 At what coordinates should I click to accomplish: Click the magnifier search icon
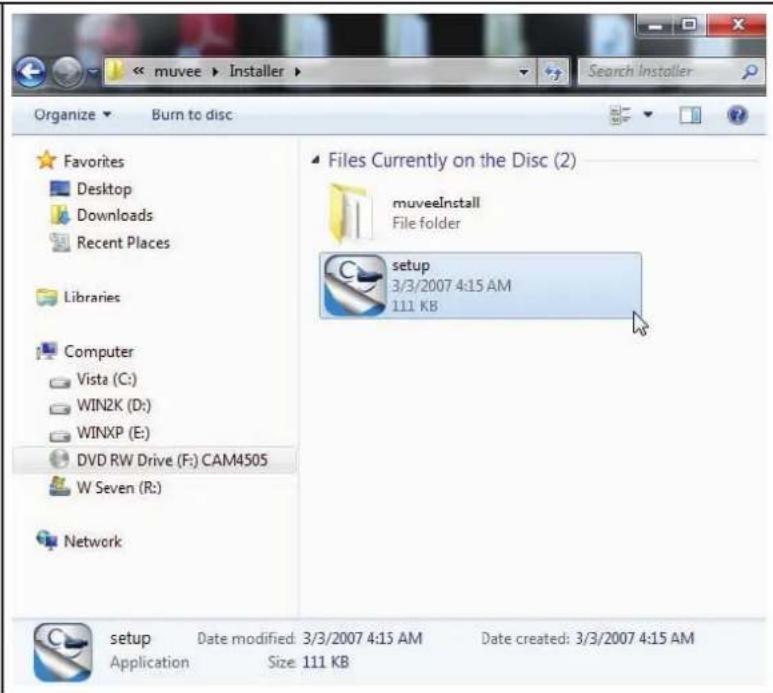(x=750, y=72)
